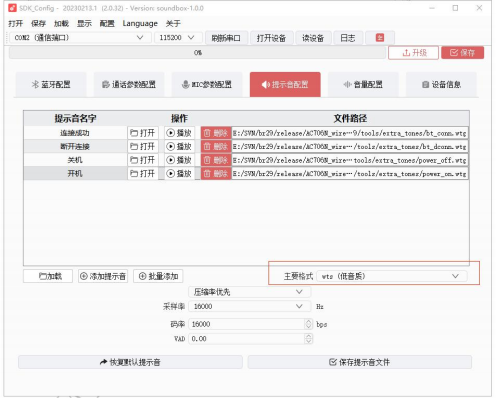The width and height of the screenshot is (496, 398).
Task: Click the VAD spinner arrows
Action: point(308,339)
